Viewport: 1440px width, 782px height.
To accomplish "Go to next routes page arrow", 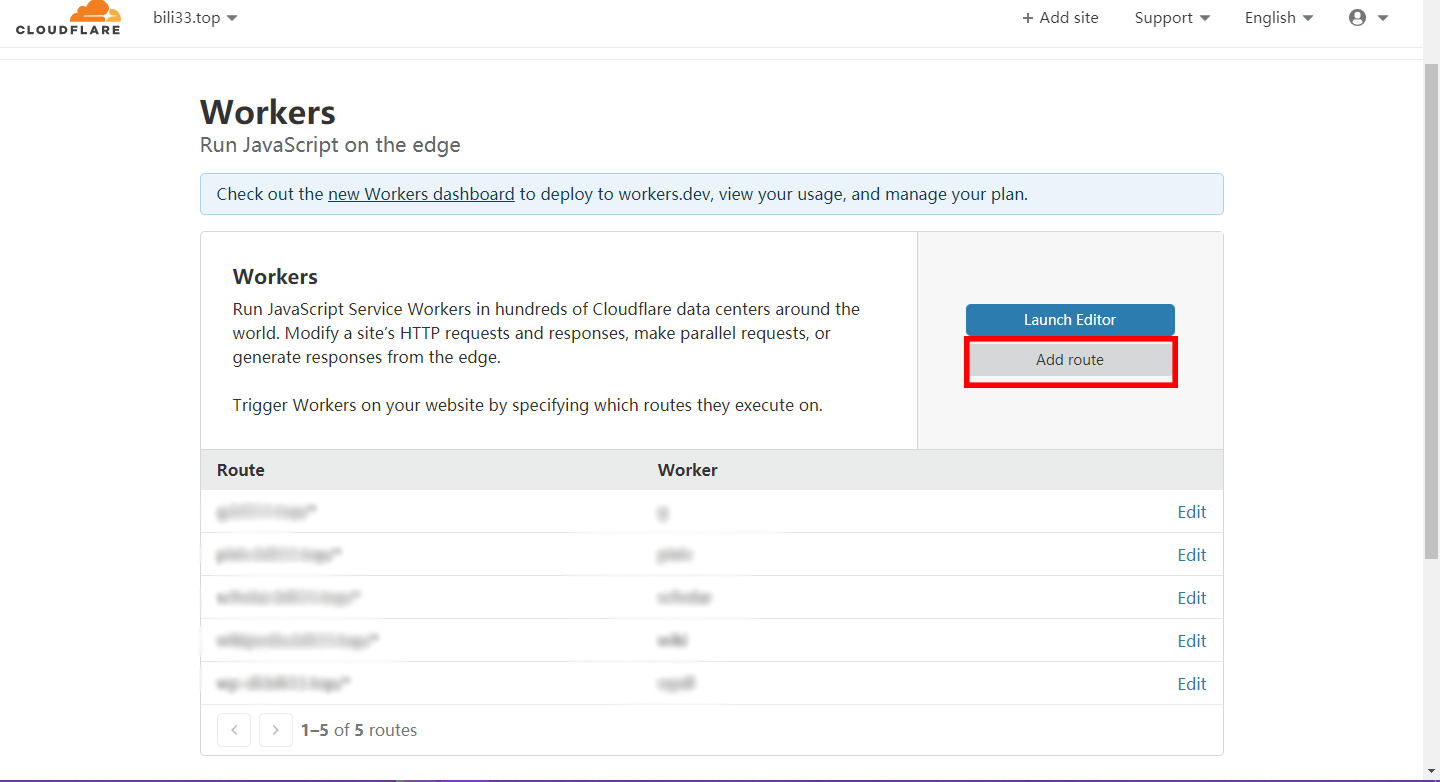I will [276, 730].
